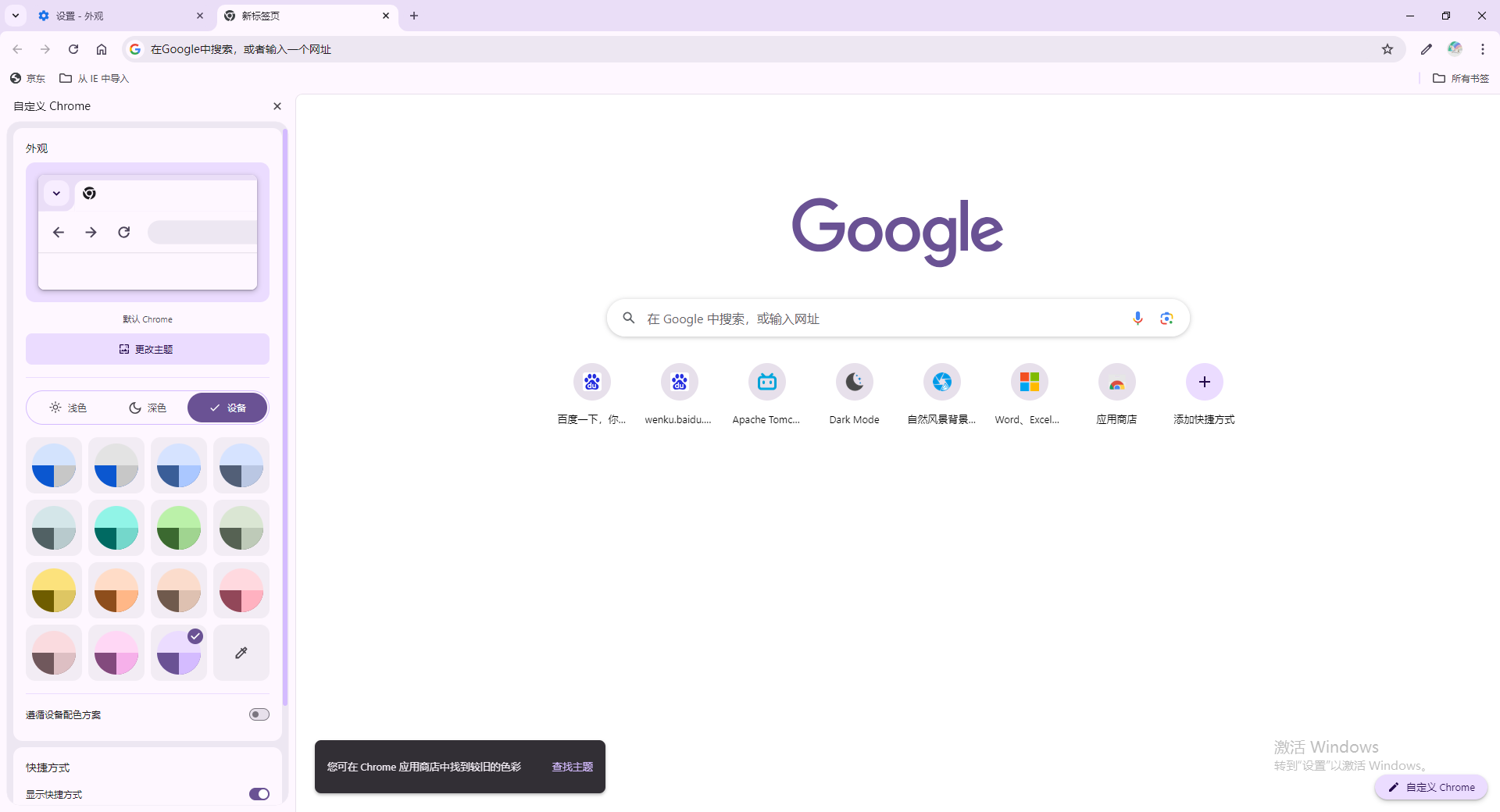Open the profile avatar menu
This screenshot has height=812, width=1500.
(x=1455, y=49)
